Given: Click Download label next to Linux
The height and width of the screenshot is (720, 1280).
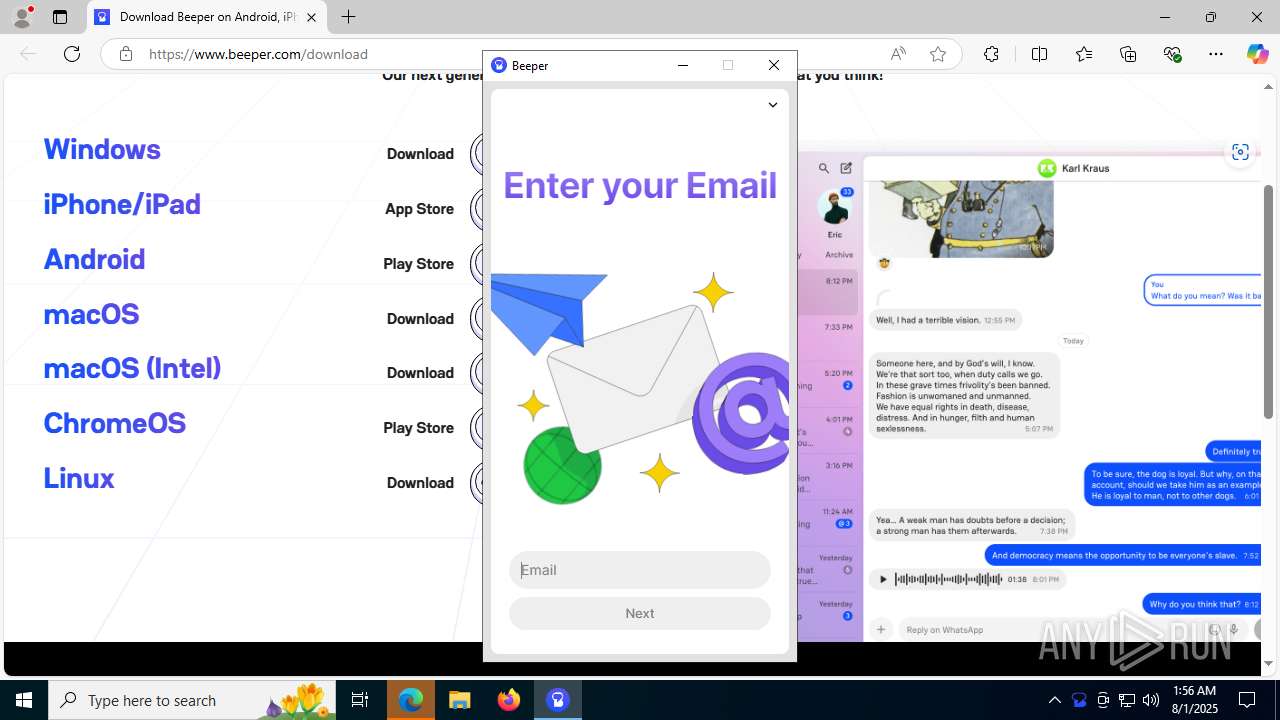Looking at the screenshot, I should pyautogui.click(x=420, y=483).
